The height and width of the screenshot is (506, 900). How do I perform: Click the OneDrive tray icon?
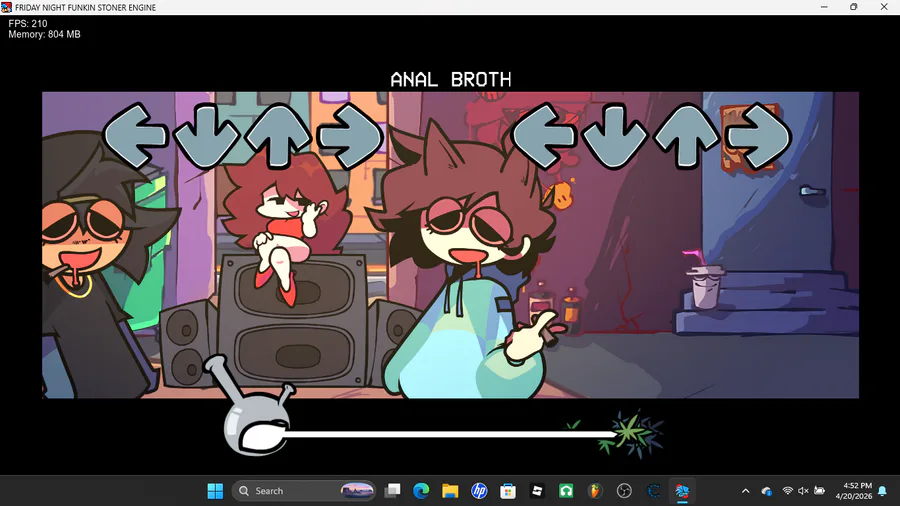[767, 491]
